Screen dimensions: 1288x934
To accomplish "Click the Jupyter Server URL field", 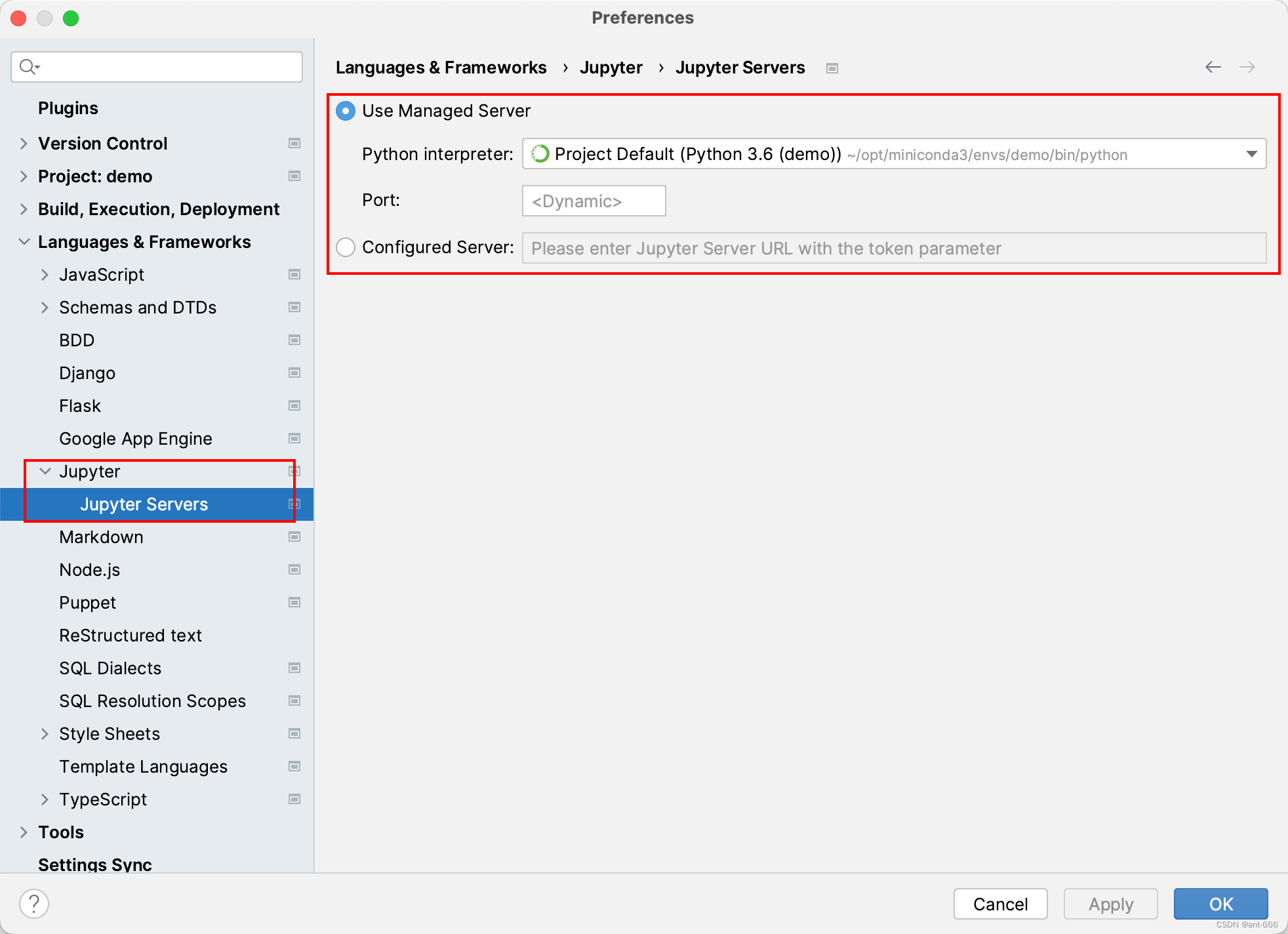I will click(x=893, y=248).
